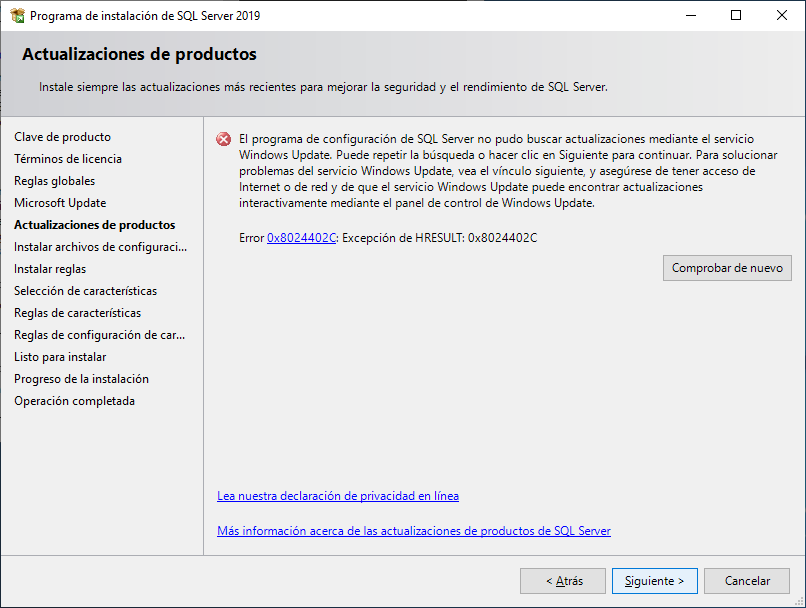Minimize the setup wizard window
This screenshot has width=806, height=608.
pyautogui.click(x=691, y=15)
